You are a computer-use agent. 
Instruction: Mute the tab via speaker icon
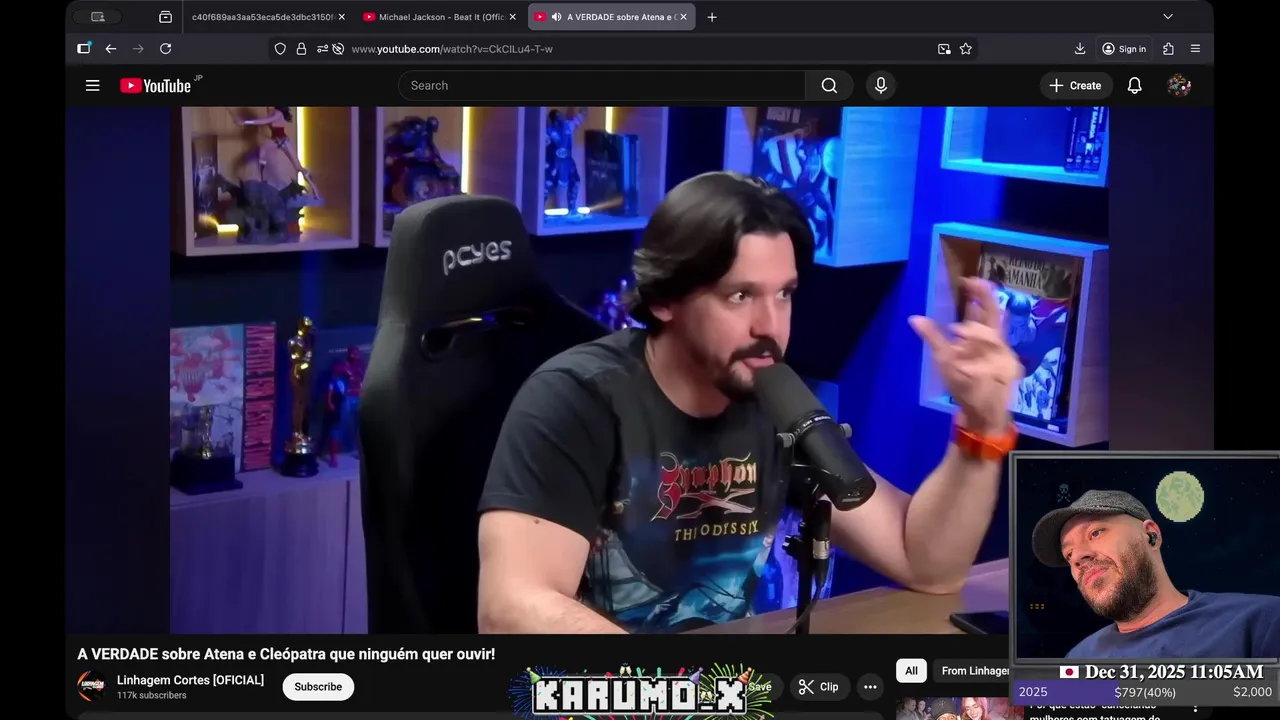click(x=556, y=17)
